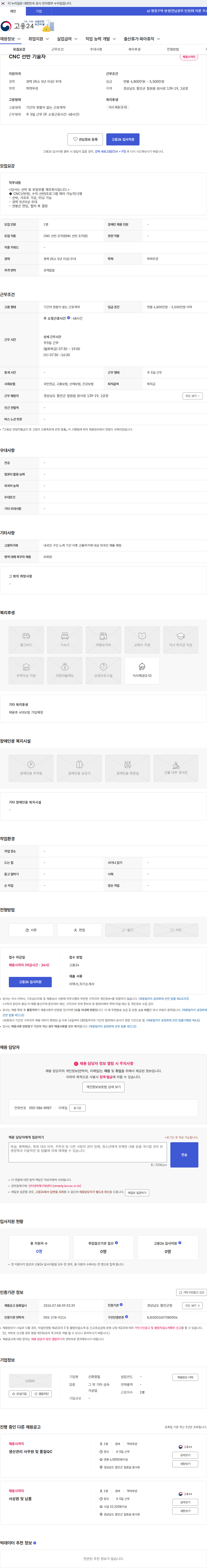Screen dimensions: 207x1568
Task: Click the 구인인증번호 info icon
Action: 126,1317
